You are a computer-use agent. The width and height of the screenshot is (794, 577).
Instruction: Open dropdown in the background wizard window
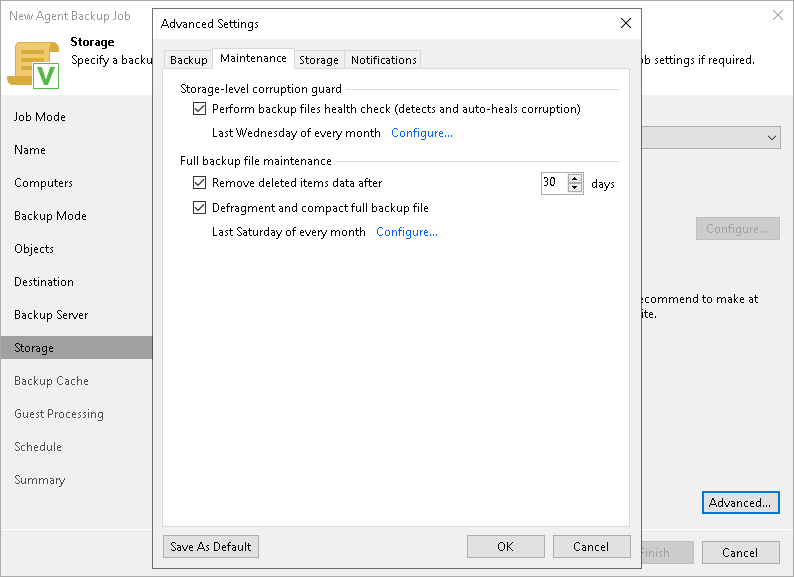771,138
